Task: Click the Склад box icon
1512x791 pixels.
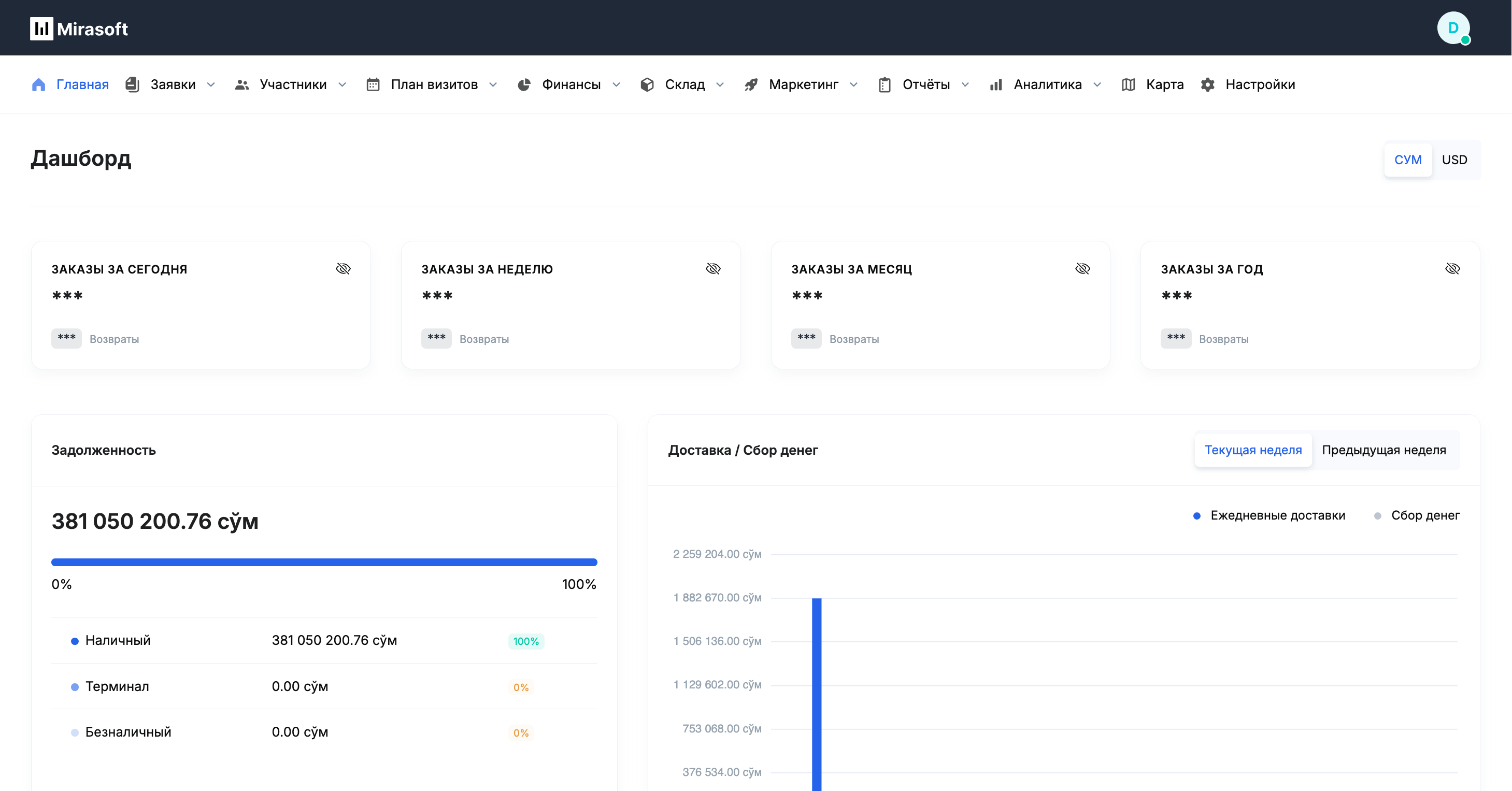Action: 647,84
